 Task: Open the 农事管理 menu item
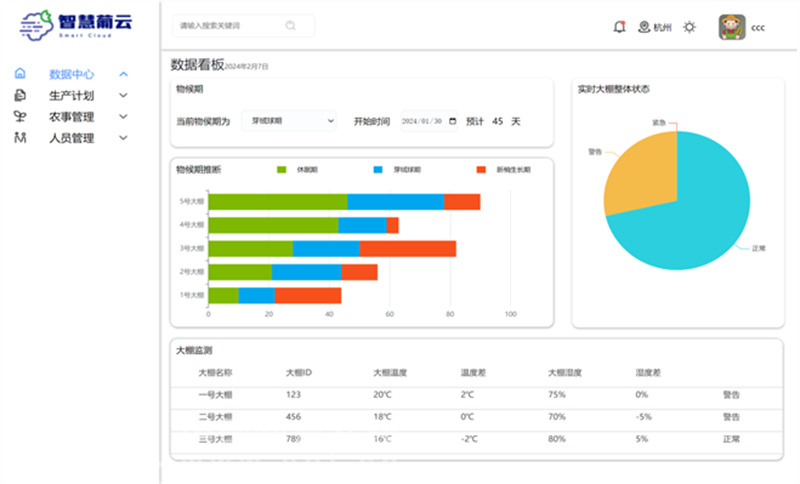pyautogui.click(x=71, y=117)
